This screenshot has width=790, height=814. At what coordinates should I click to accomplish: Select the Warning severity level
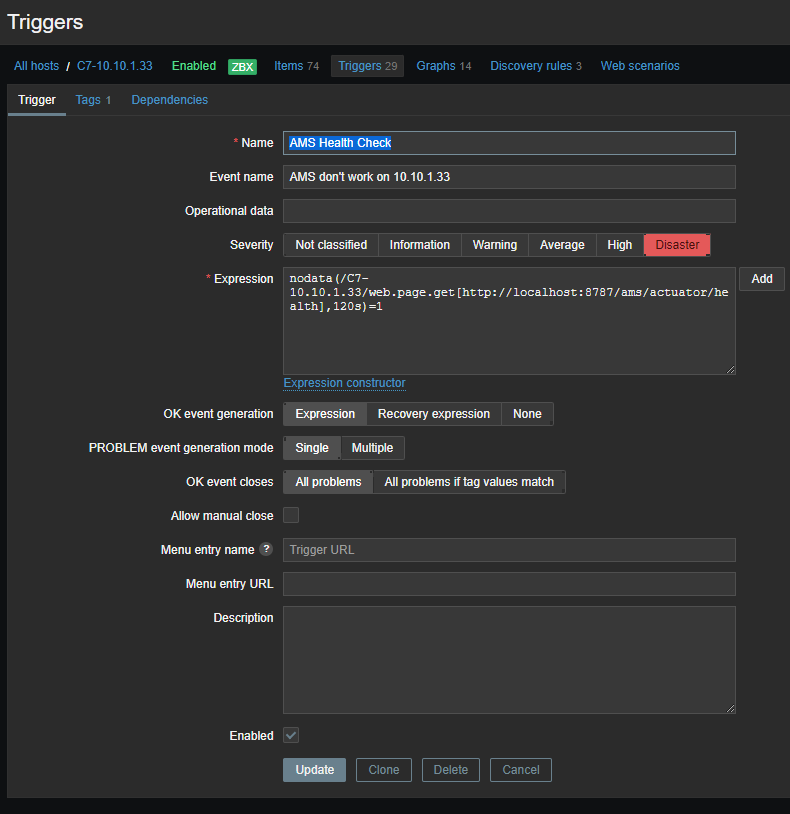[494, 245]
